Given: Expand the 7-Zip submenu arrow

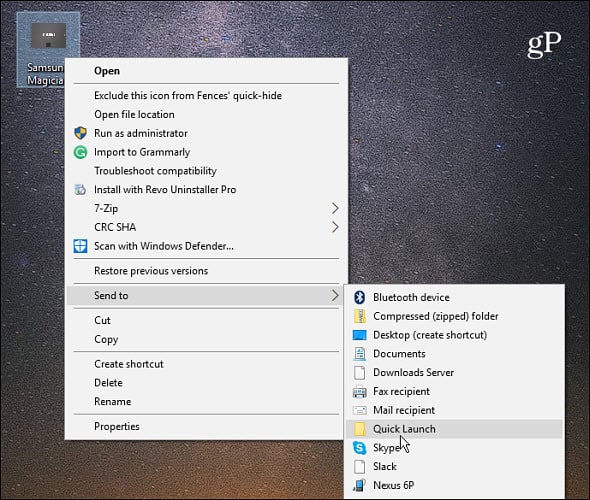Looking at the screenshot, I should (x=335, y=208).
